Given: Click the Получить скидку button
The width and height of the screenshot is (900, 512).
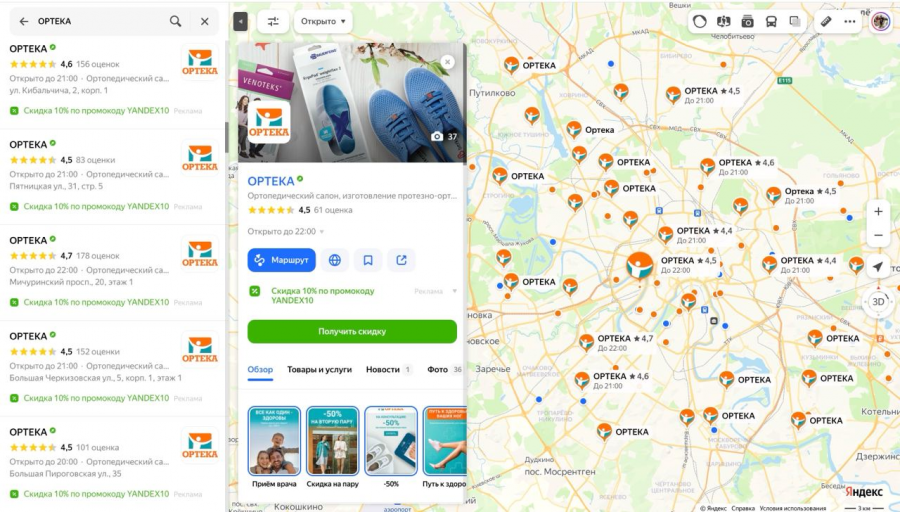Looking at the screenshot, I should pyautogui.click(x=352, y=331).
